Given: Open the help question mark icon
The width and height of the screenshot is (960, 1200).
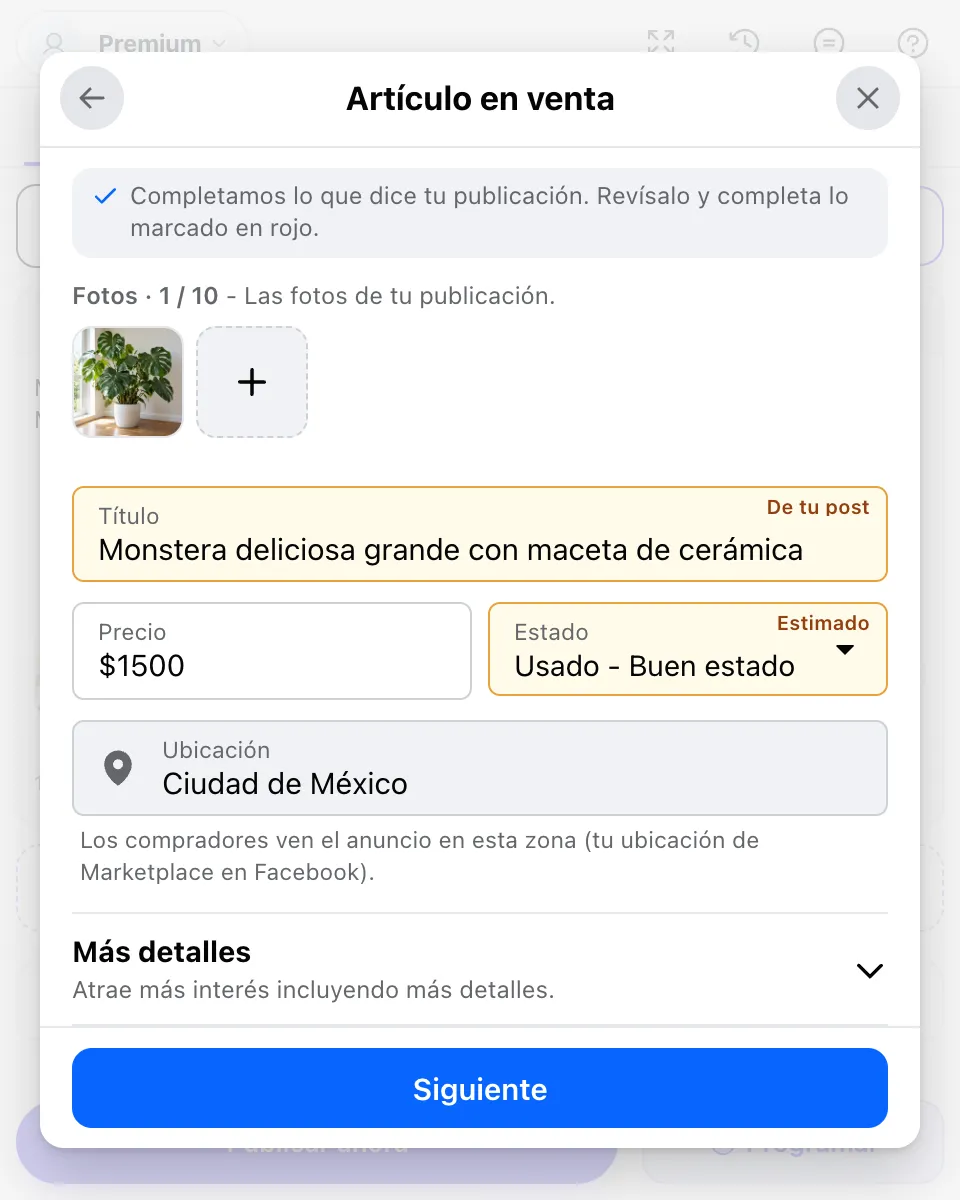Looking at the screenshot, I should point(913,43).
